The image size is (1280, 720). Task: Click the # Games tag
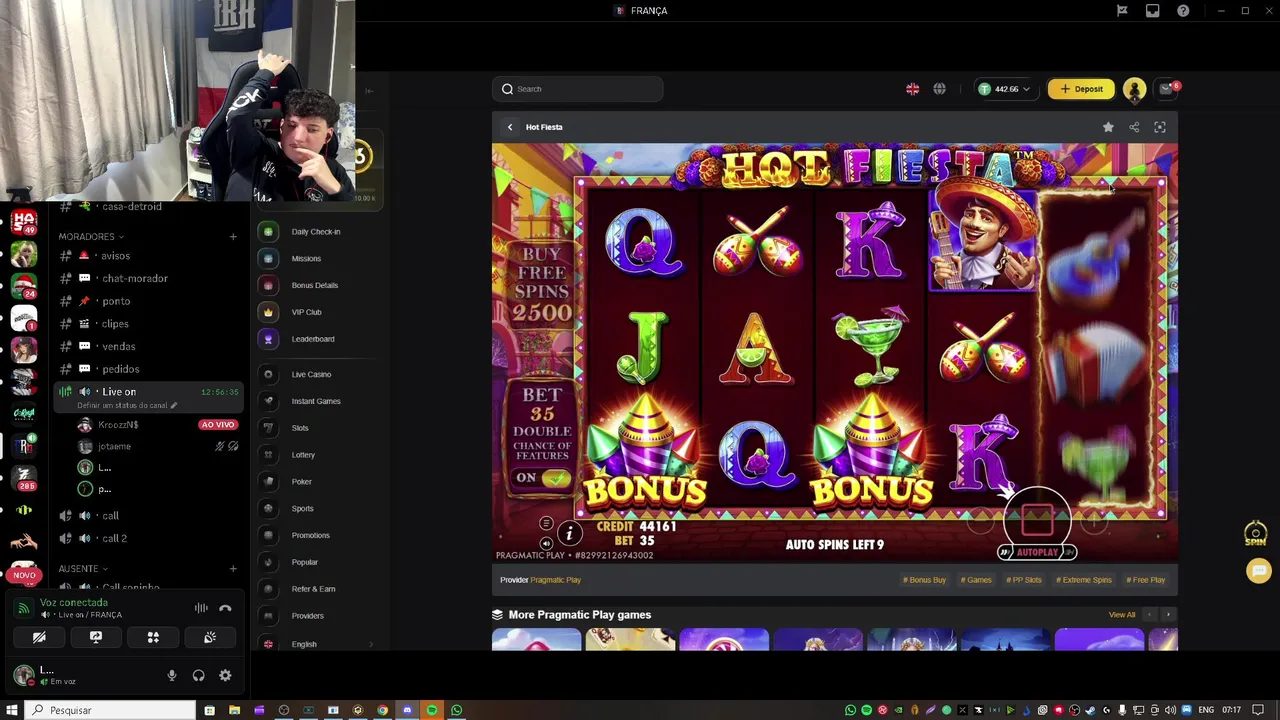point(976,580)
